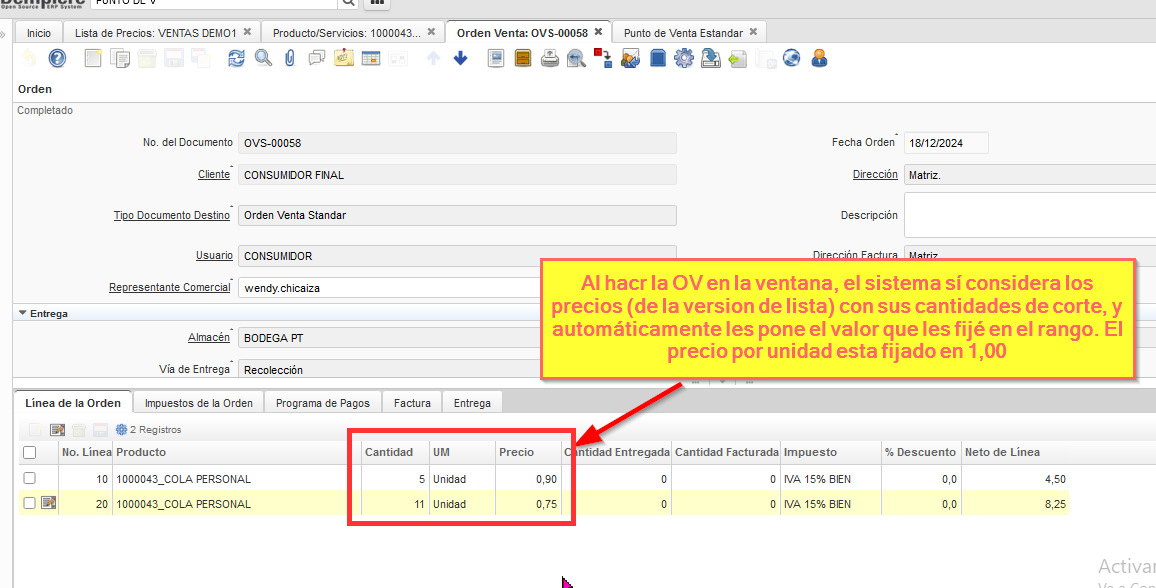Close the Lista de Precios tab
This screenshot has width=1156, height=588.
click(248, 32)
